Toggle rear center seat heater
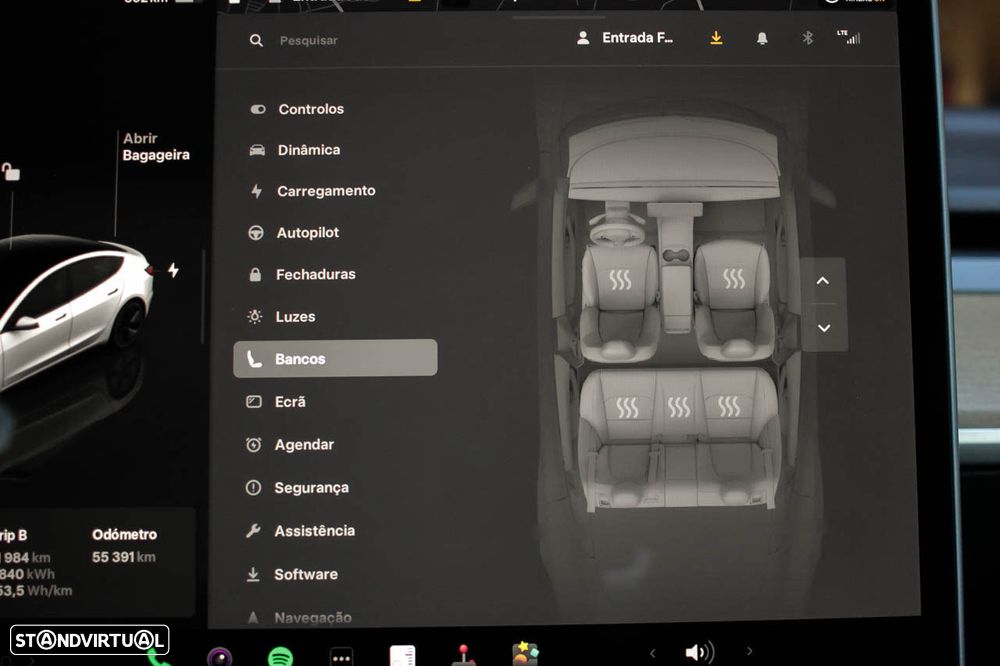1000x666 pixels. tap(678, 406)
